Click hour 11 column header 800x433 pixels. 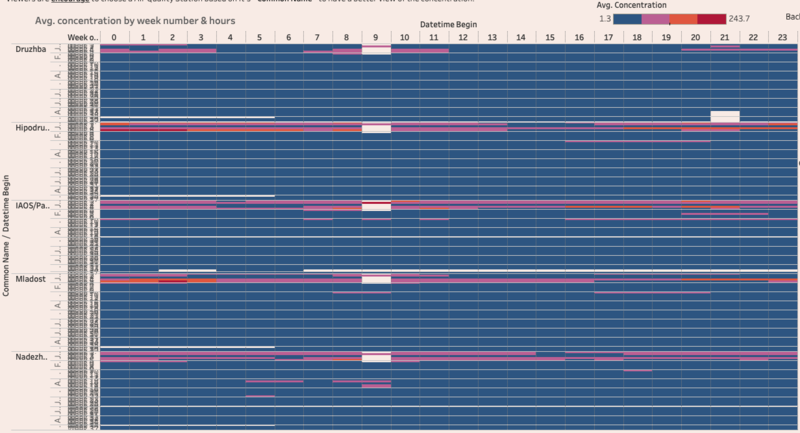pyautogui.click(x=434, y=37)
